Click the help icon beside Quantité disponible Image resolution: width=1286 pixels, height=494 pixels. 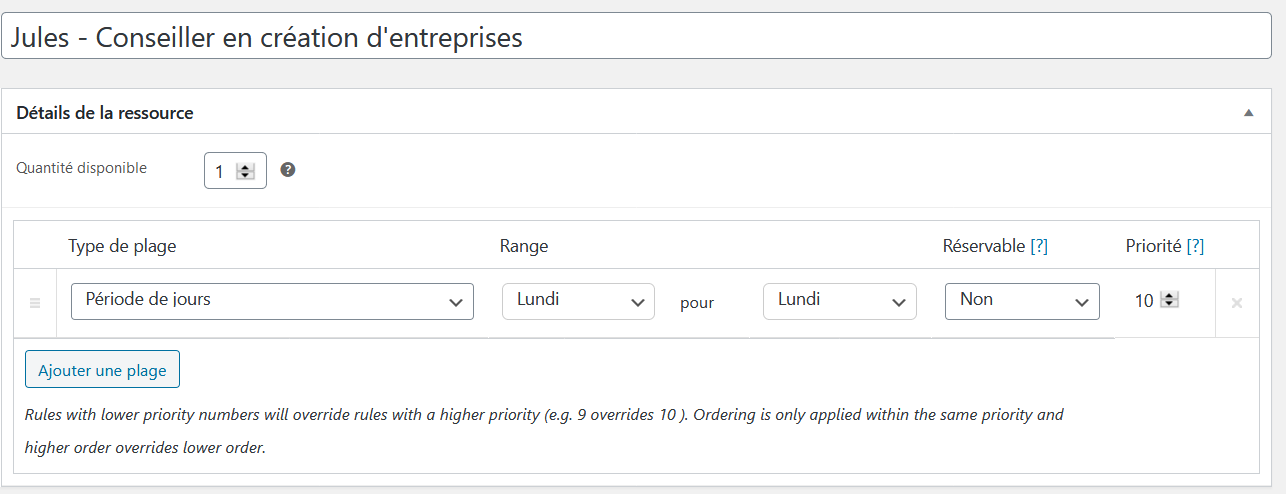click(x=288, y=170)
